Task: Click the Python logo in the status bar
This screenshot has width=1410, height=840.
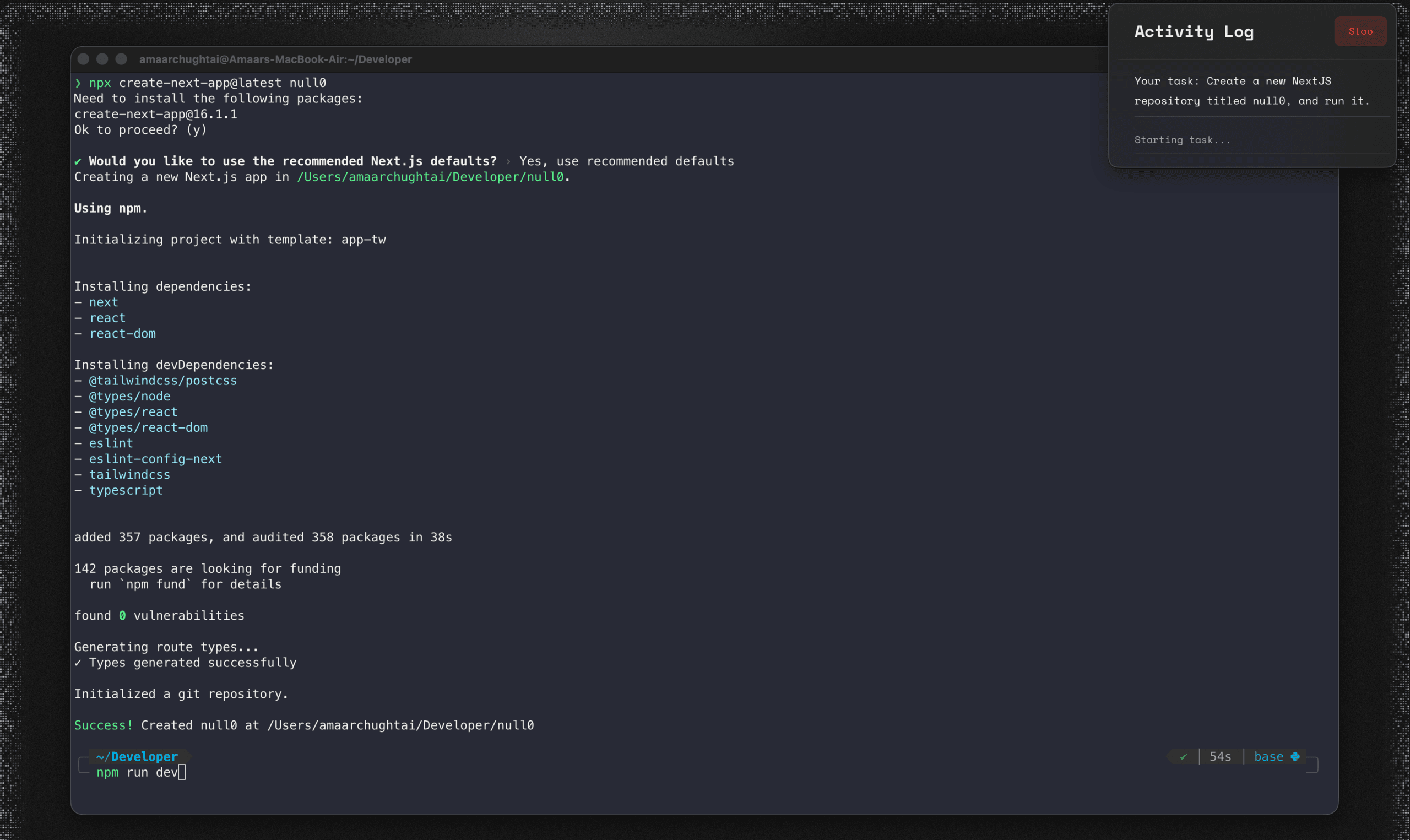Action: coord(1297,756)
